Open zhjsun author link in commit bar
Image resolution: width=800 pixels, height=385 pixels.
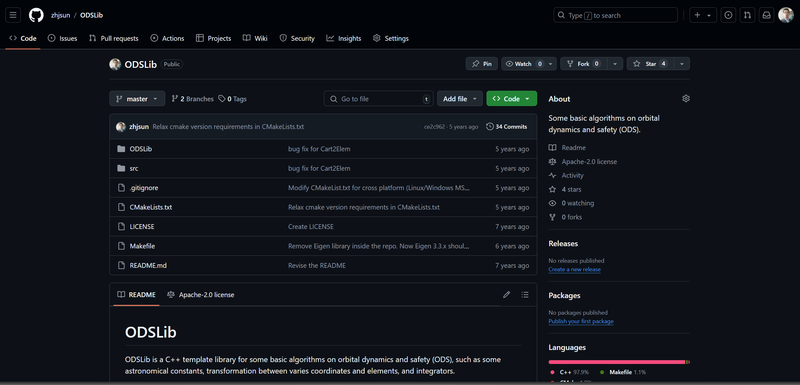coord(140,126)
